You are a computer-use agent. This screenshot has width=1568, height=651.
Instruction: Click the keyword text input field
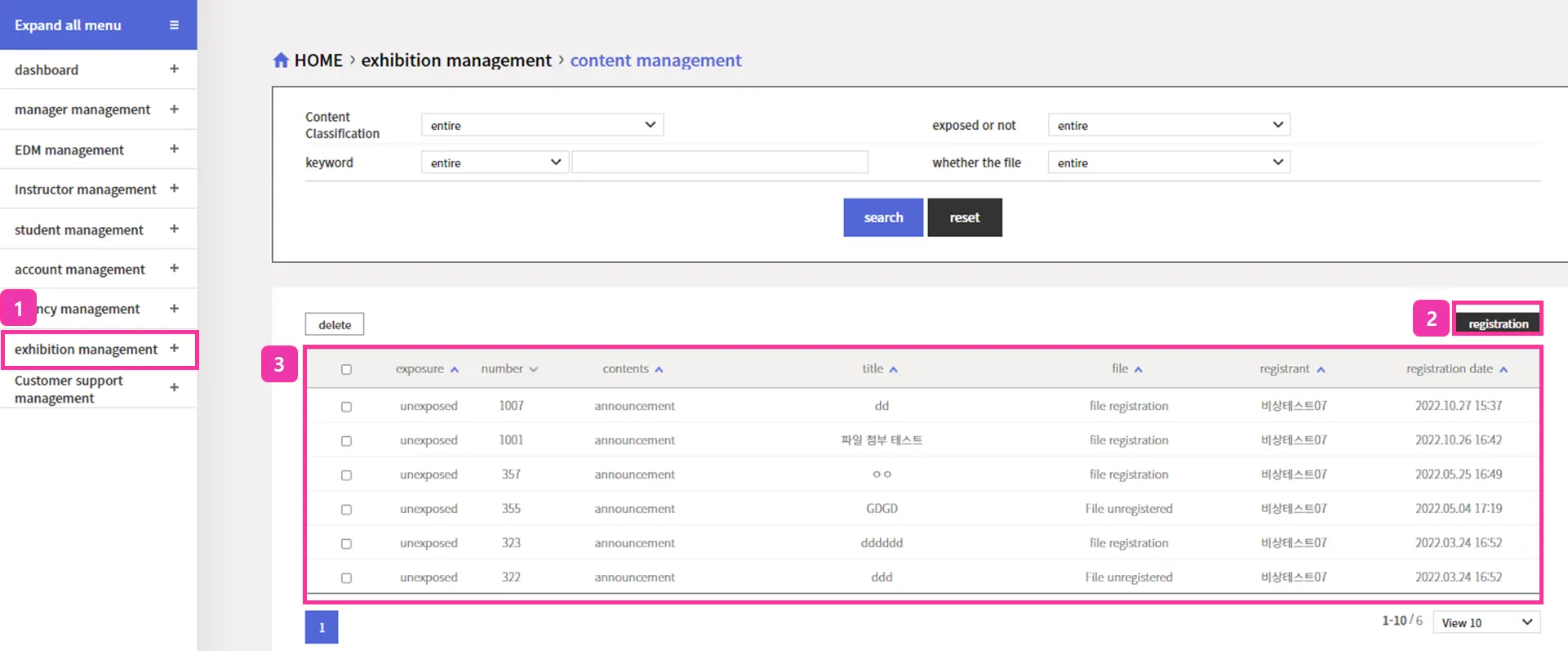[x=720, y=163]
